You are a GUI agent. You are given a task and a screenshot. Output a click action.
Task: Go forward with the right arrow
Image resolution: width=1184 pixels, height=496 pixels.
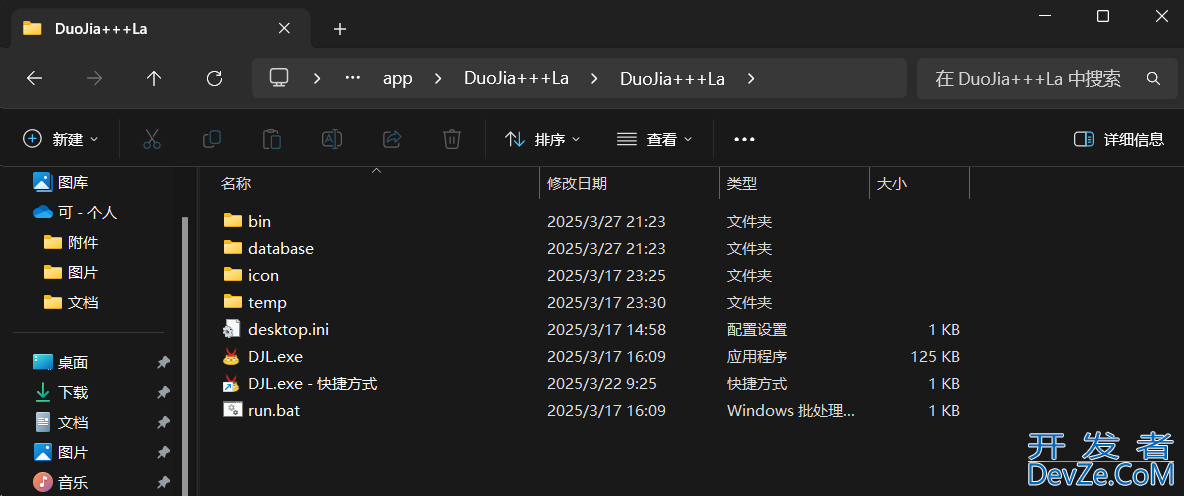[x=94, y=79]
